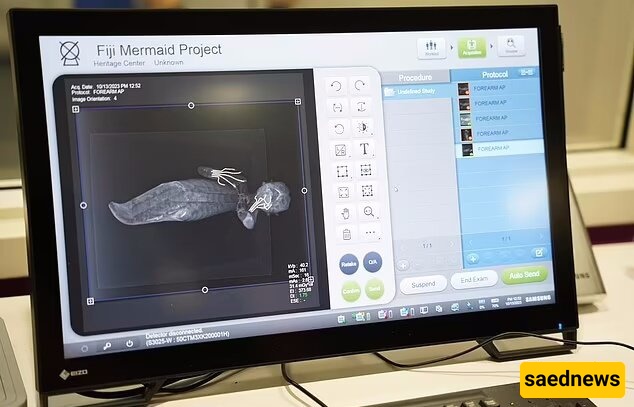Toggle the green Auto Send button

click(x=525, y=276)
